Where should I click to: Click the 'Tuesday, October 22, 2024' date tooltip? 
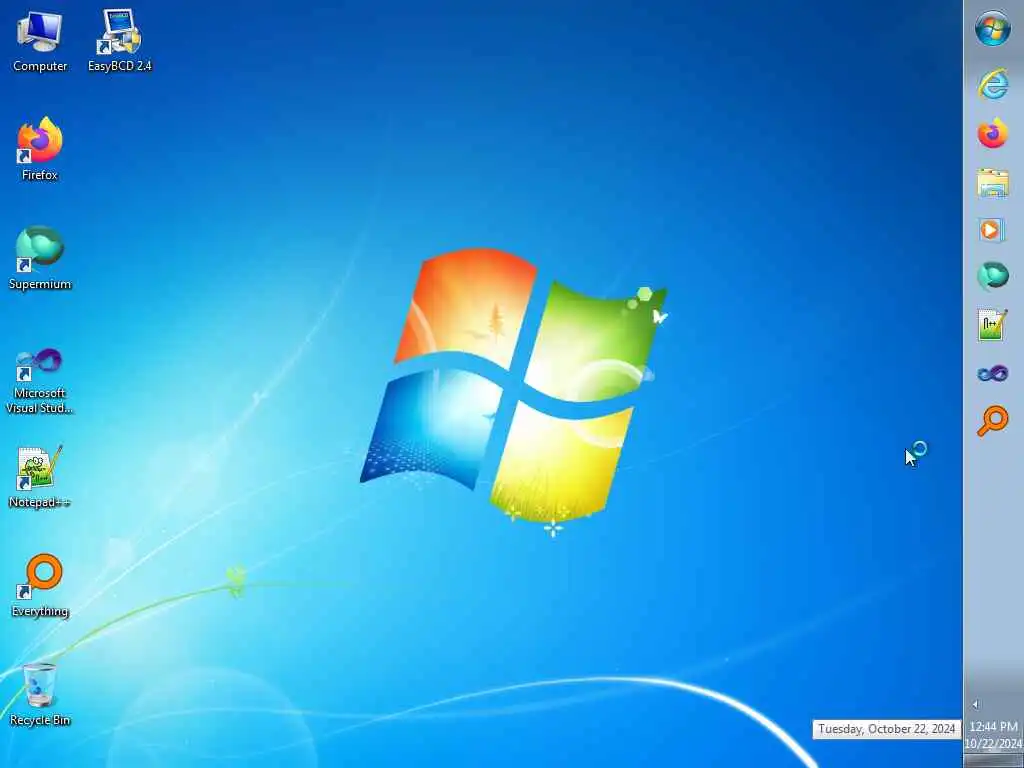(x=887, y=729)
